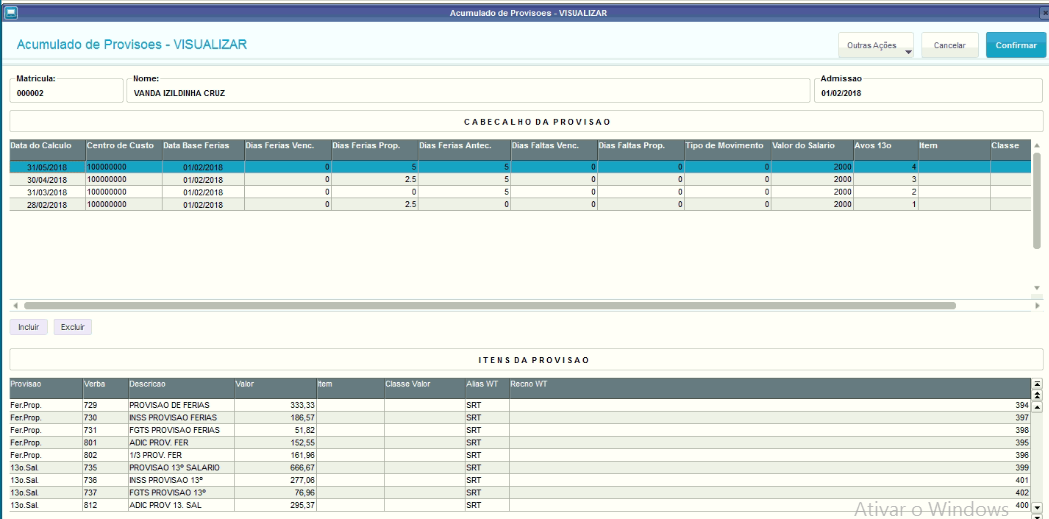Click the page-up double arrow in items grid
This screenshot has width=1049, height=519.
pyautogui.click(x=1037, y=395)
